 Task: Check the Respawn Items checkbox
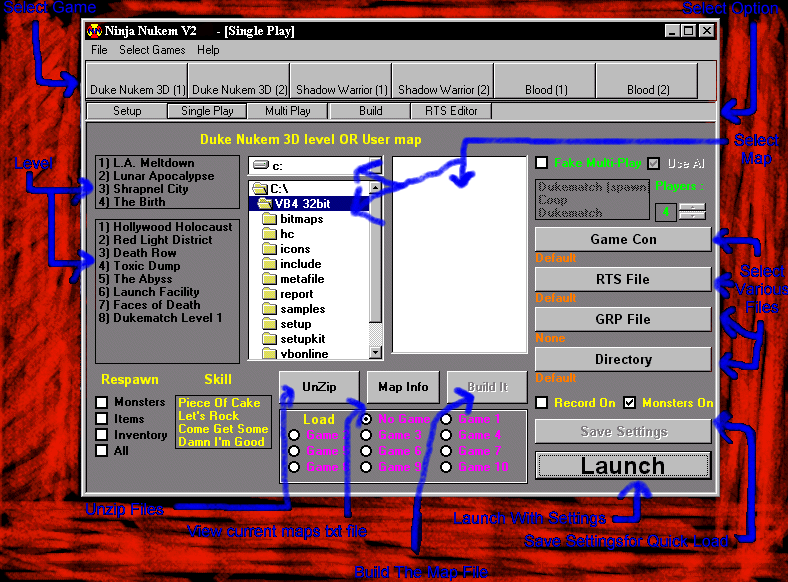(x=102, y=419)
